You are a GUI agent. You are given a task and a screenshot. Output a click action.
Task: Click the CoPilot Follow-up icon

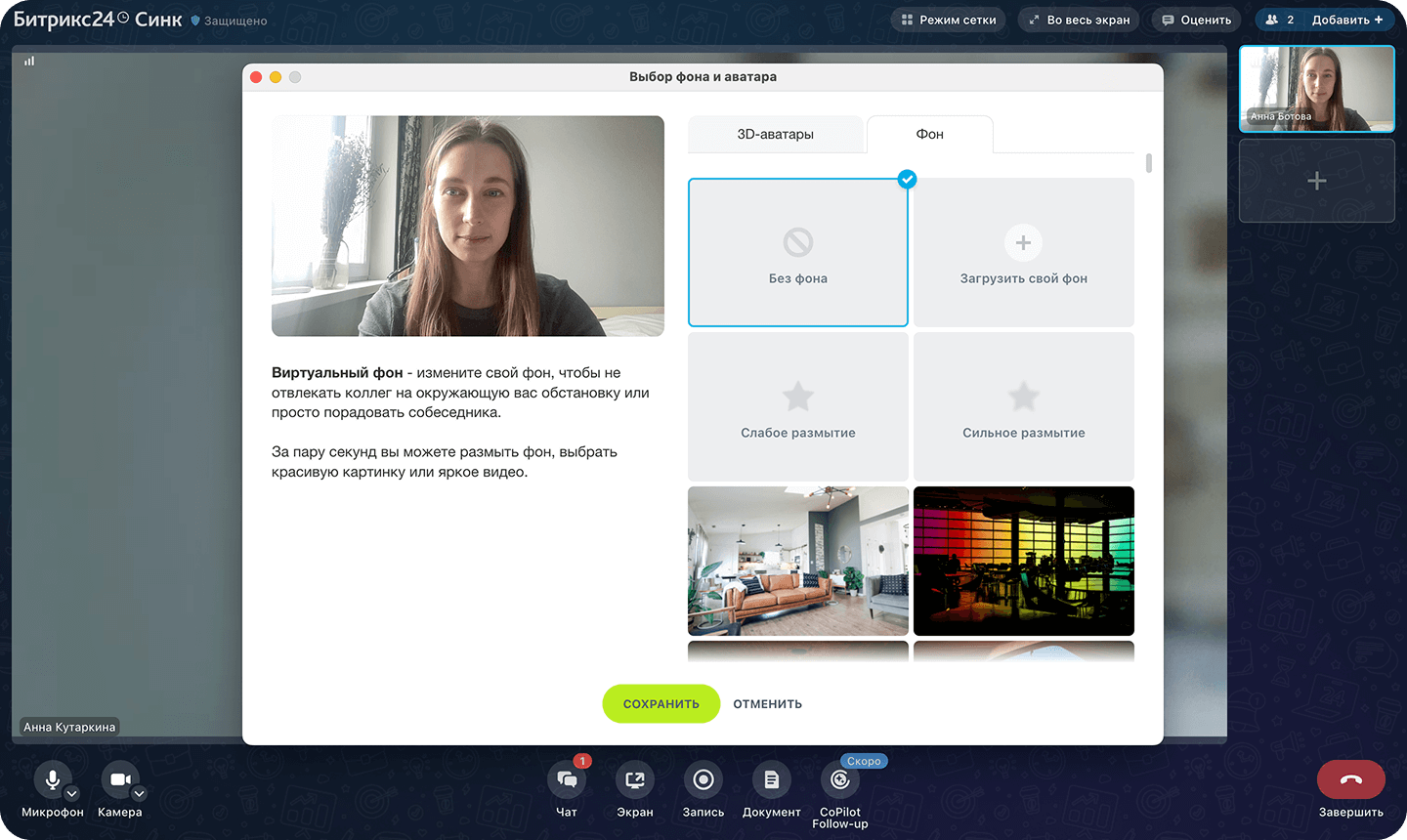pos(839,779)
